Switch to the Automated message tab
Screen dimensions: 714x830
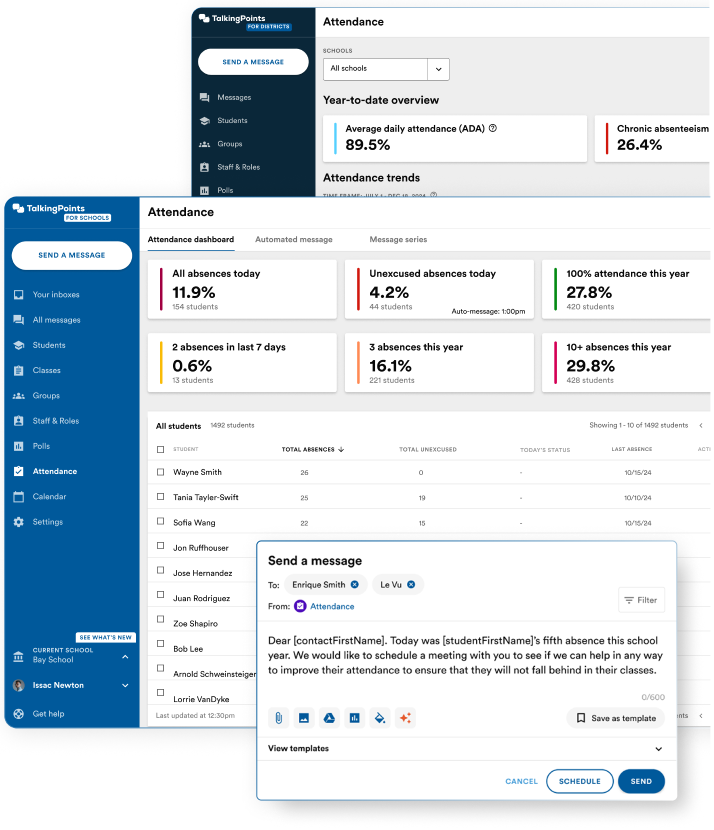pos(293,240)
